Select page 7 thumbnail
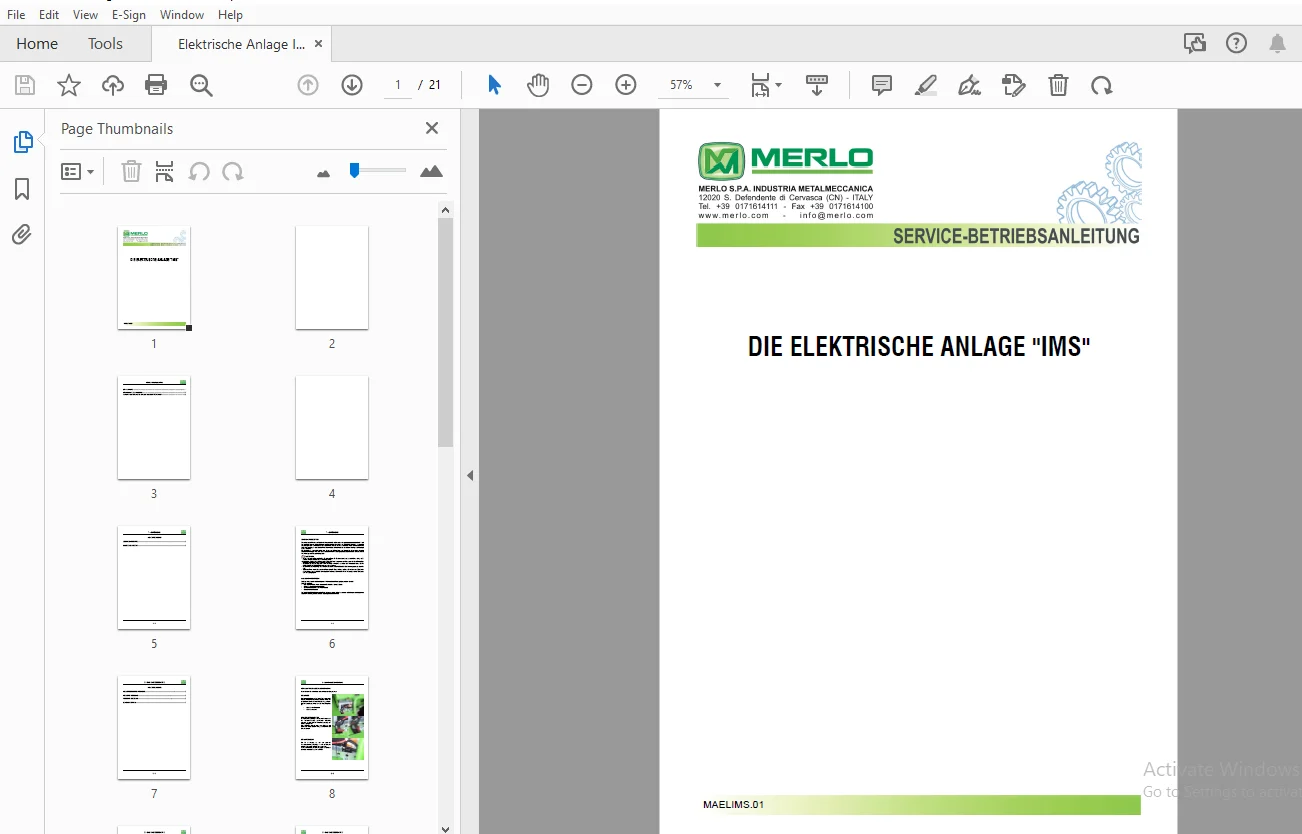 [x=154, y=727]
